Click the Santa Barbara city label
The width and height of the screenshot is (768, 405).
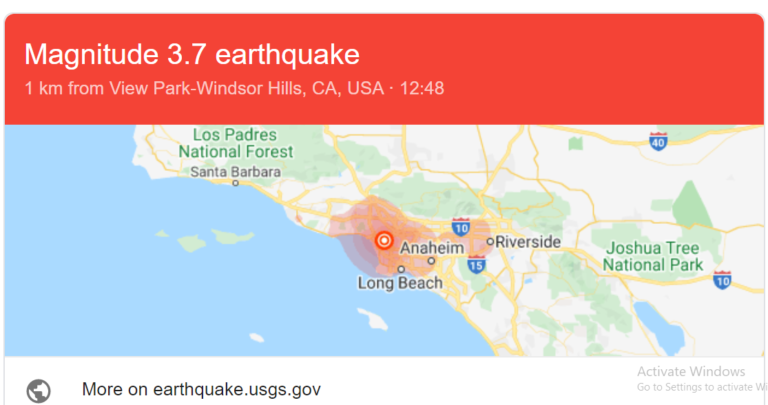[236, 172]
